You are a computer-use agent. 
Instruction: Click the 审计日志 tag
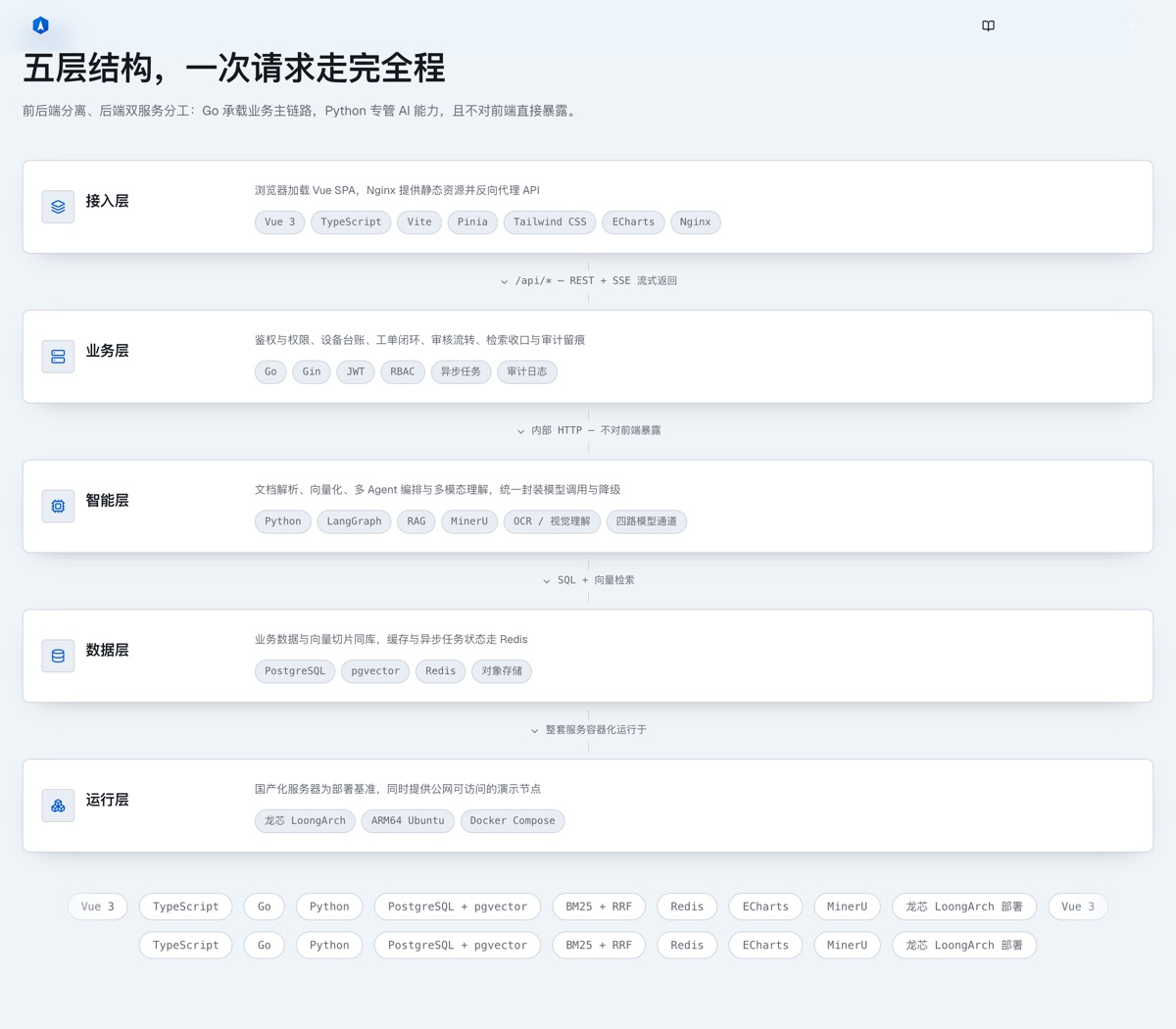point(527,372)
